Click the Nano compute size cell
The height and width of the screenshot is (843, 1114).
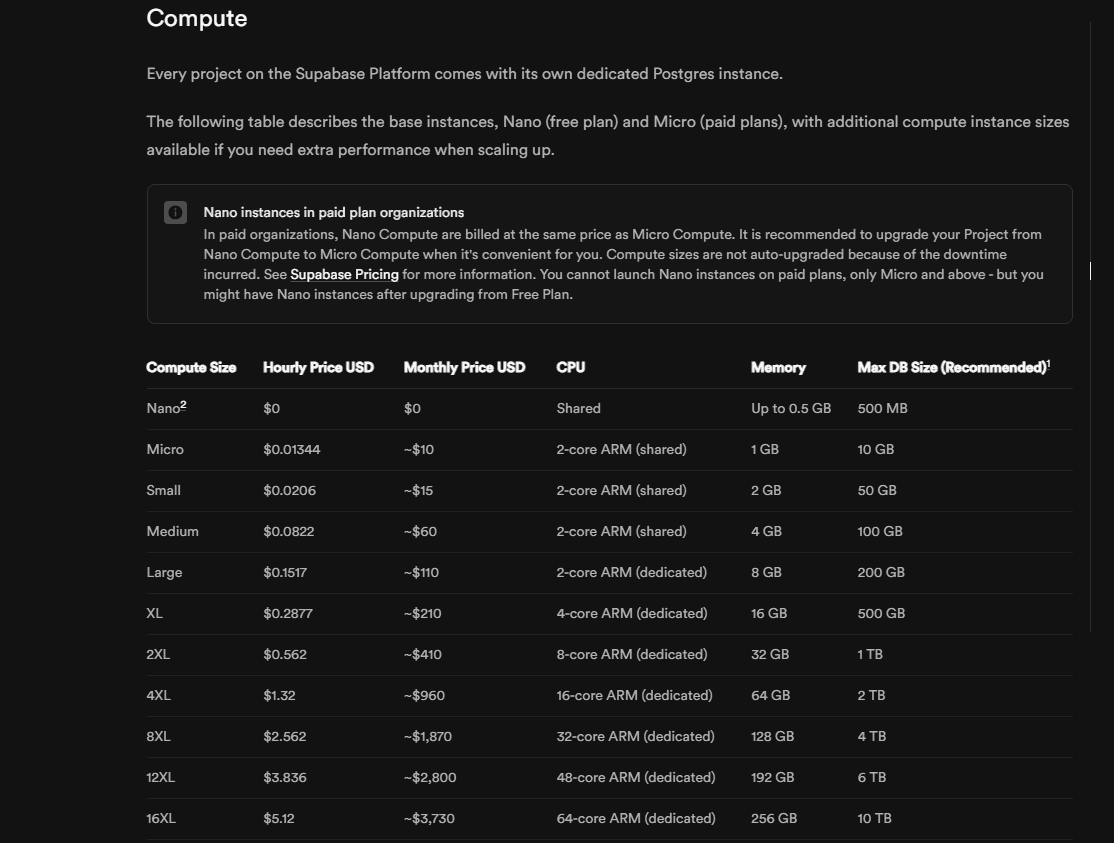tap(163, 408)
